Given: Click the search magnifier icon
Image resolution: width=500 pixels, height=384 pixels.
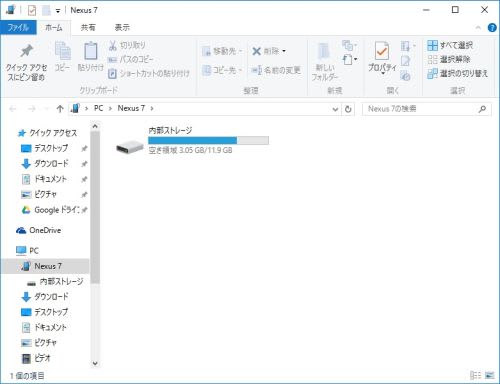Looking at the screenshot, I should click(482, 109).
